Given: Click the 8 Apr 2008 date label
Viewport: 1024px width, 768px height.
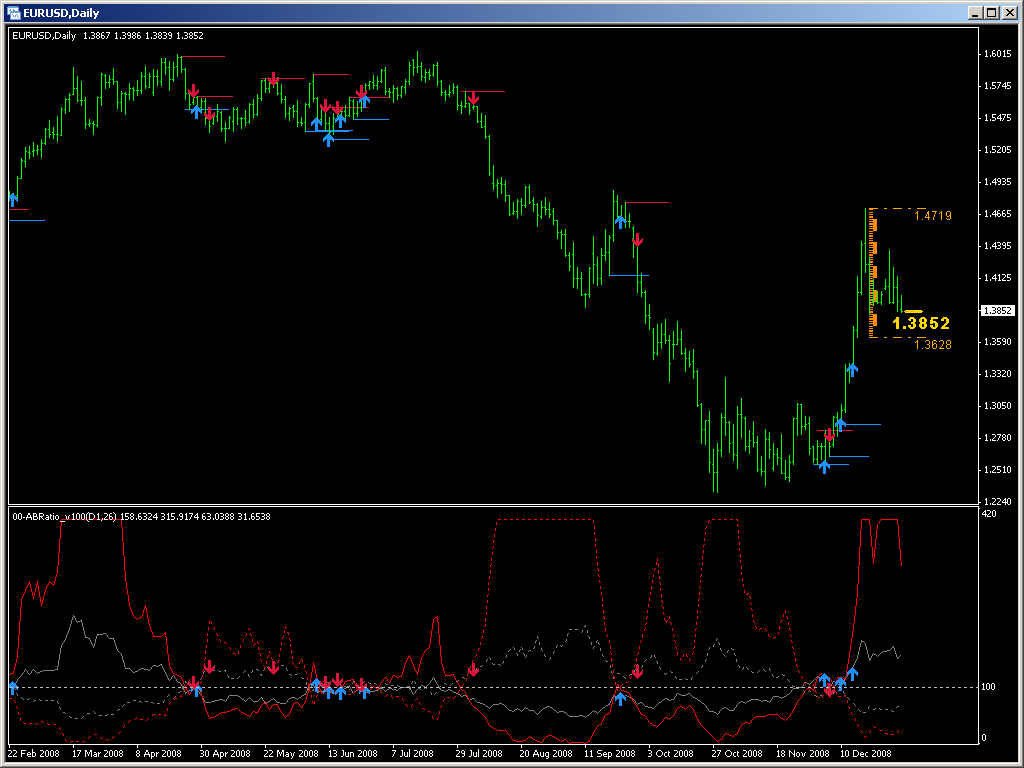Looking at the screenshot, I should coord(159,754).
